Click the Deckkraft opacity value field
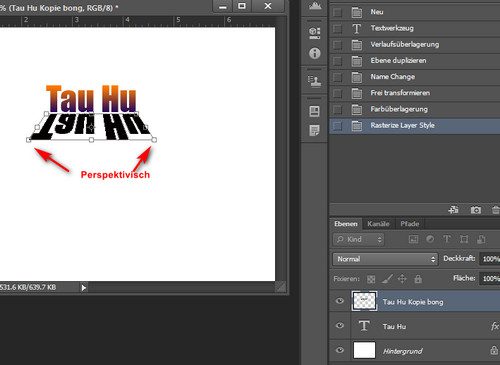The height and width of the screenshot is (365, 500). 490,259
